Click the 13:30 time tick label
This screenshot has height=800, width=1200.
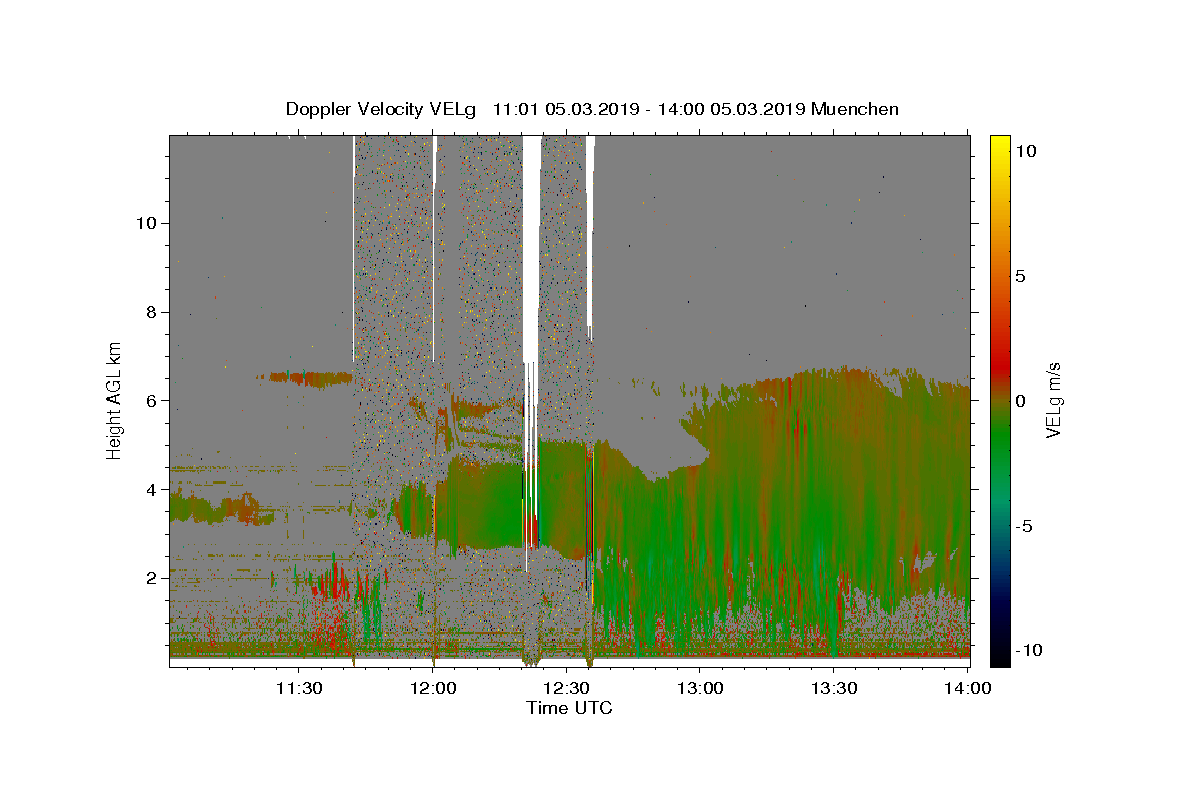click(x=833, y=688)
